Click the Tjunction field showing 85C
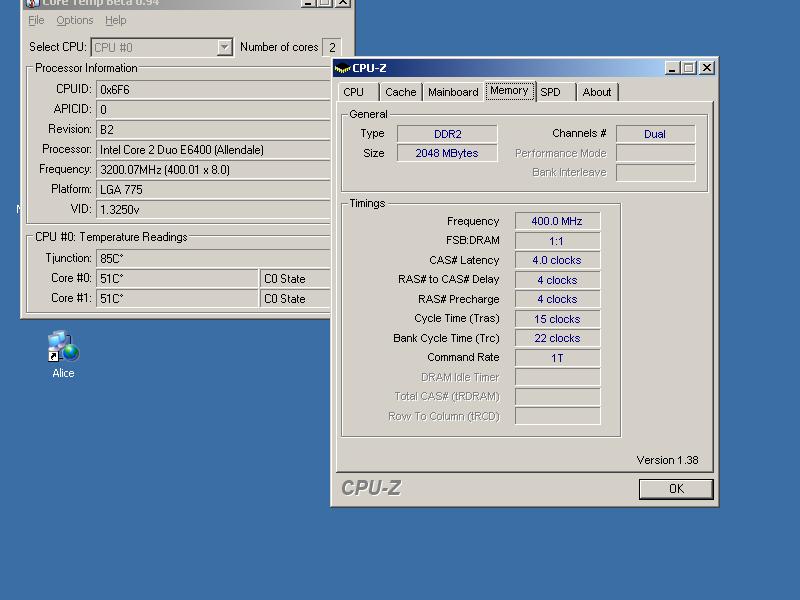Image resolution: width=800 pixels, height=600 pixels. point(213,258)
